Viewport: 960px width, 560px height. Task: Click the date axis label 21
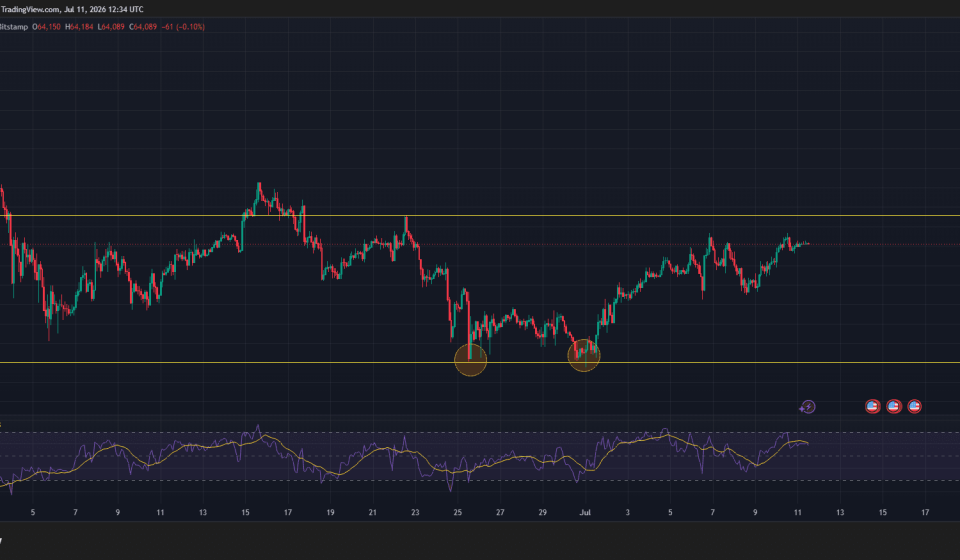click(x=372, y=512)
